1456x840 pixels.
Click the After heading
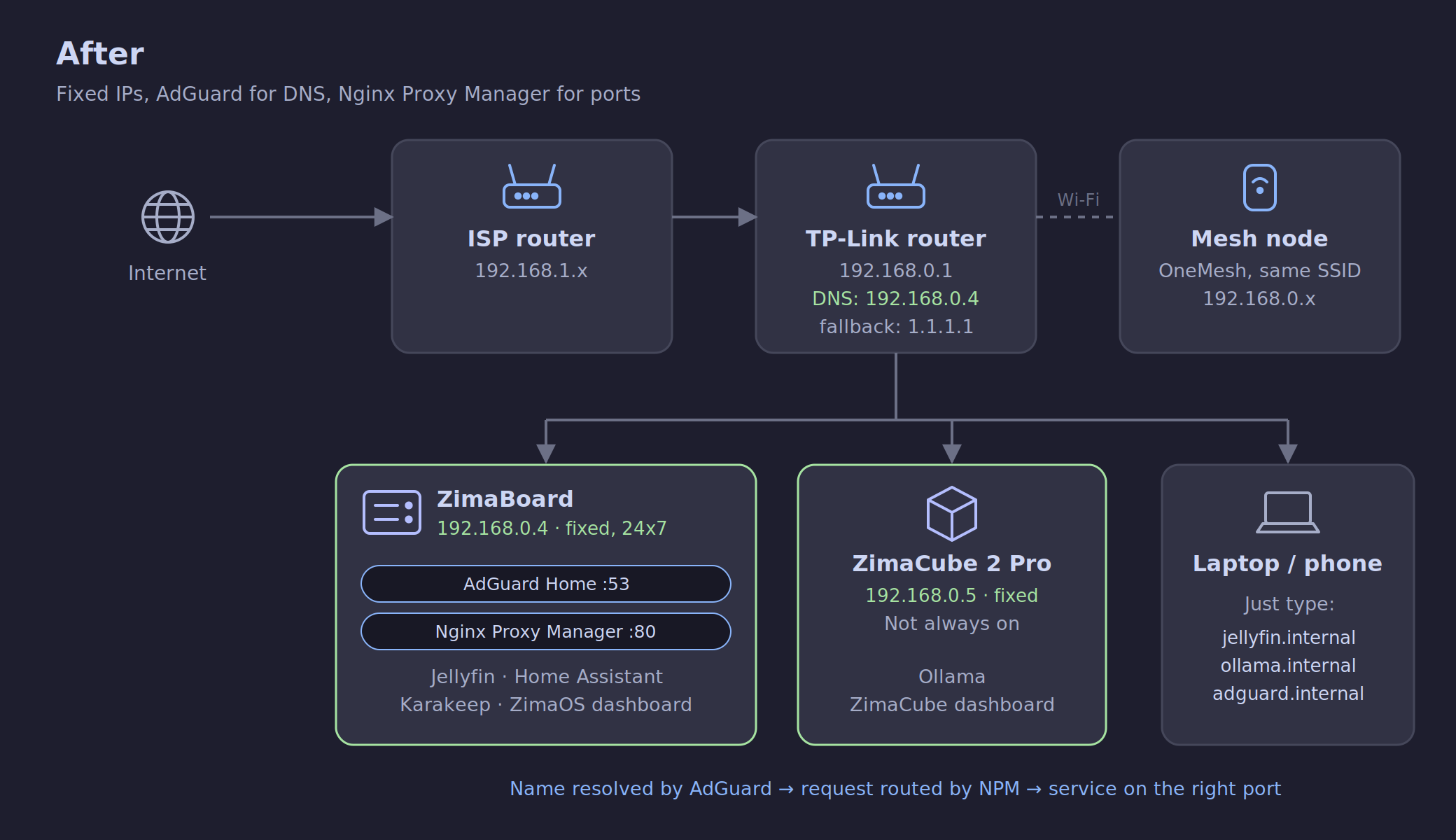pyautogui.click(x=100, y=54)
